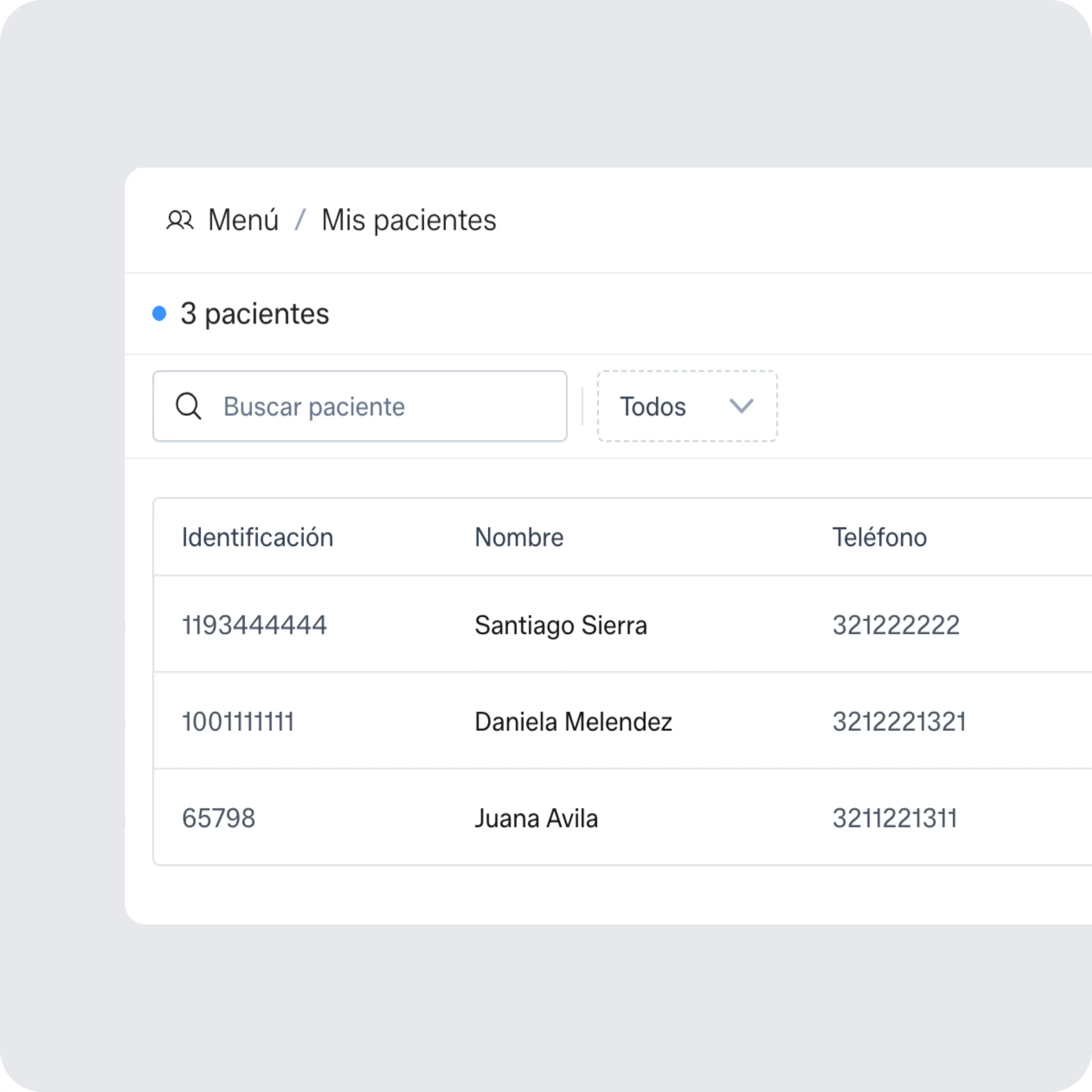The height and width of the screenshot is (1092, 1092).
Task: Click the magnifying glass search icon
Action: point(188,406)
